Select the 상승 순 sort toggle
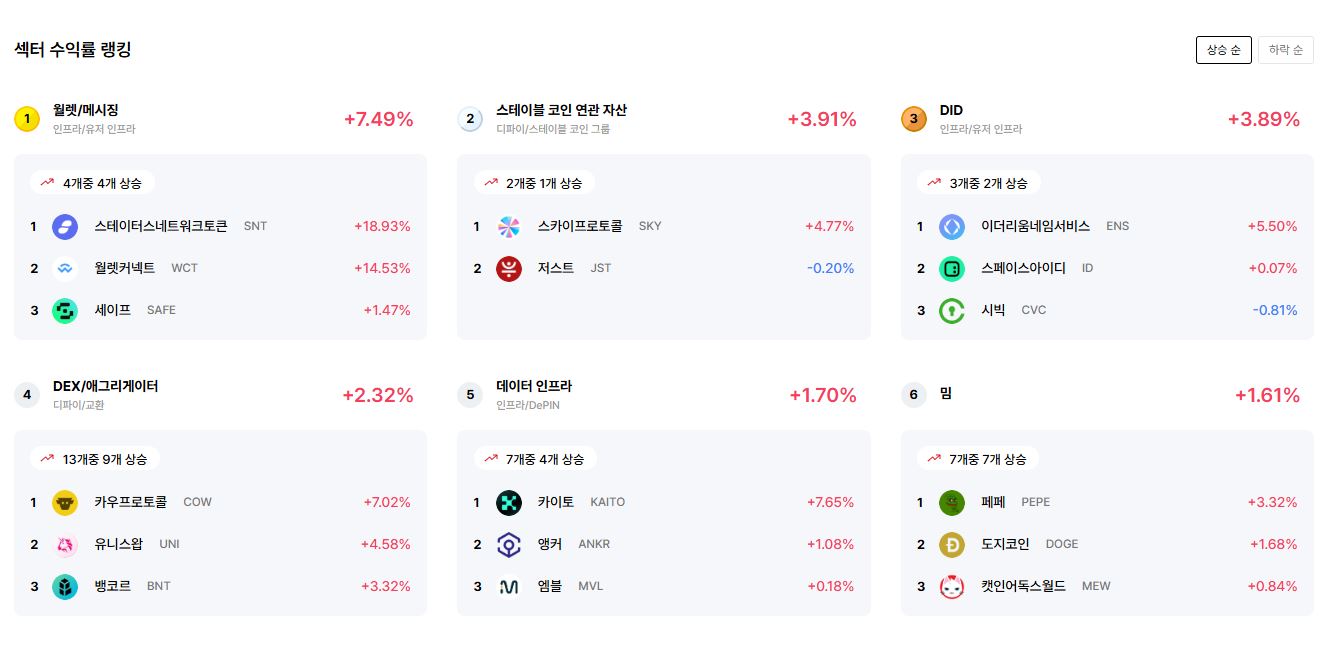1336x645 pixels. [1224, 50]
